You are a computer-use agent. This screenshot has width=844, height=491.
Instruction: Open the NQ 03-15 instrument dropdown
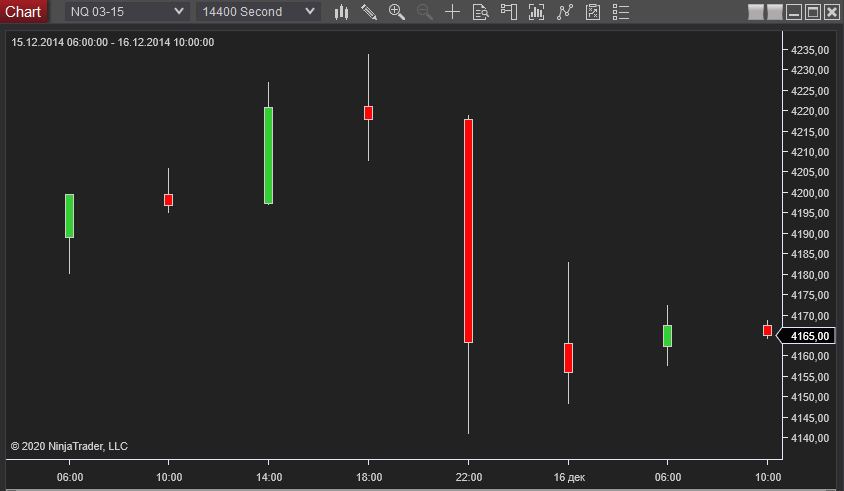(x=127, y=11)
